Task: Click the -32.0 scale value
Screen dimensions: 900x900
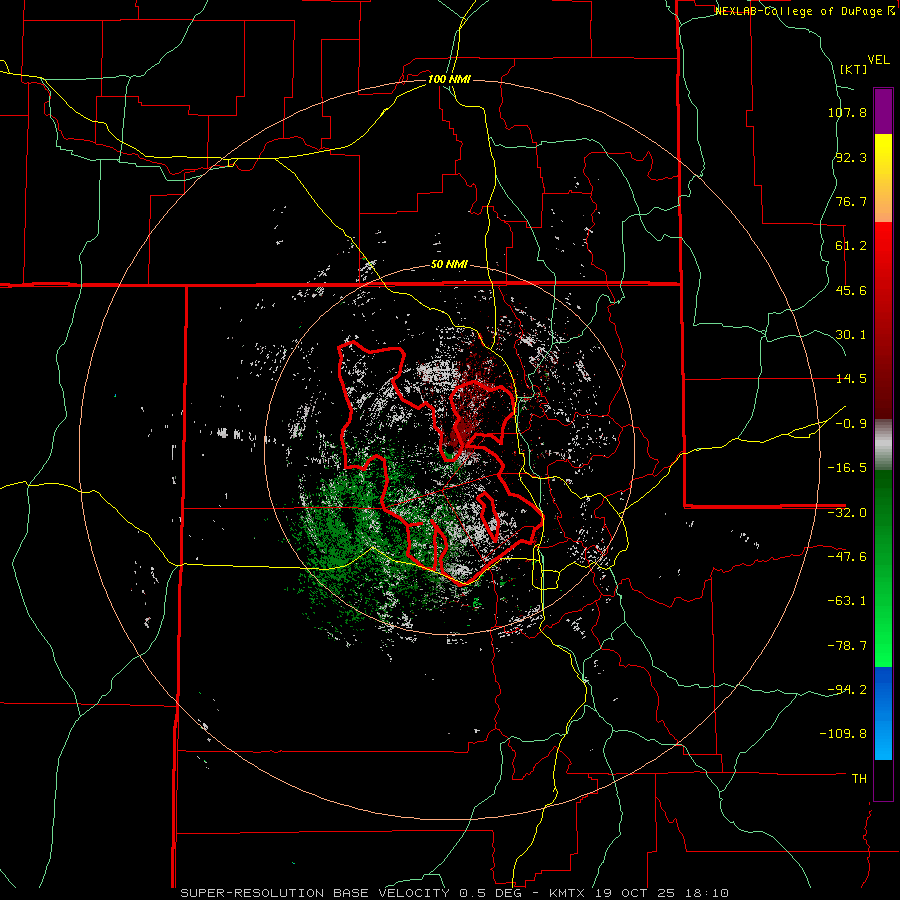Action: [x=847, y=513]
